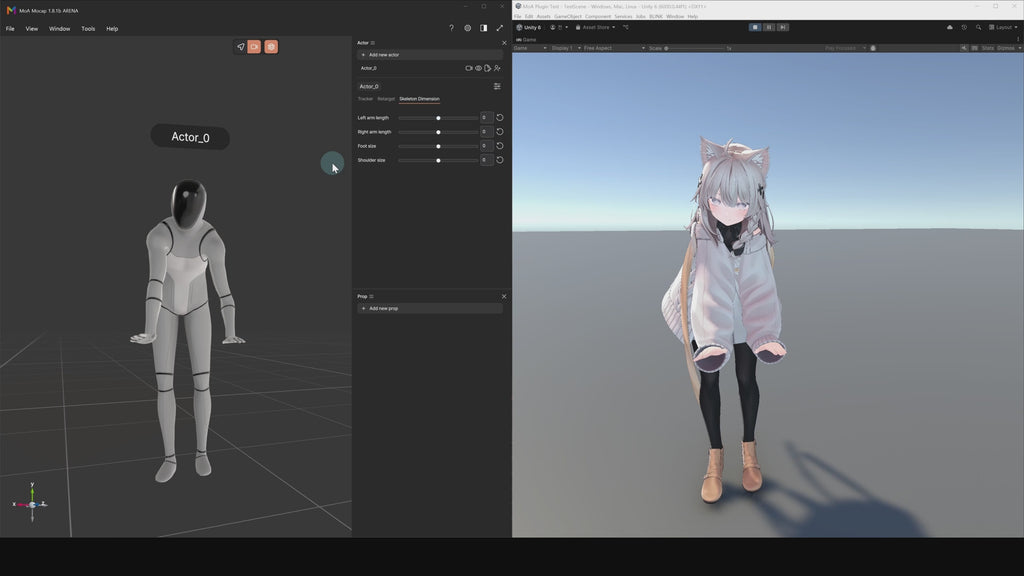Click Add new actor button

(430, 55)
